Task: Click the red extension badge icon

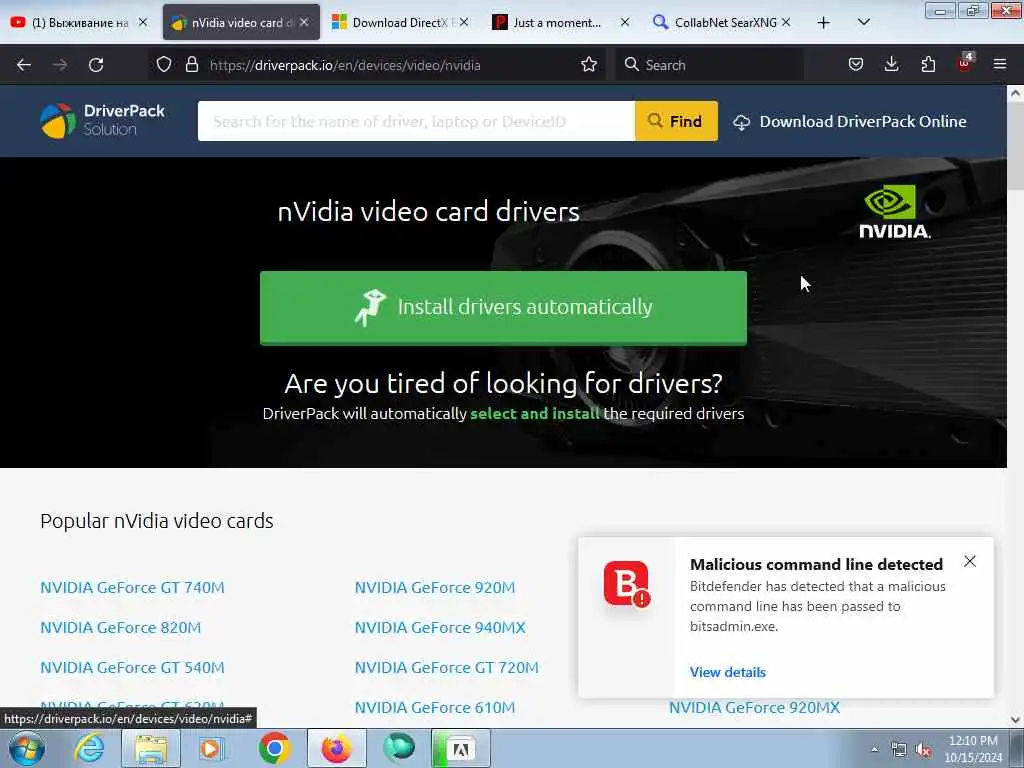Action: [965, 63]
